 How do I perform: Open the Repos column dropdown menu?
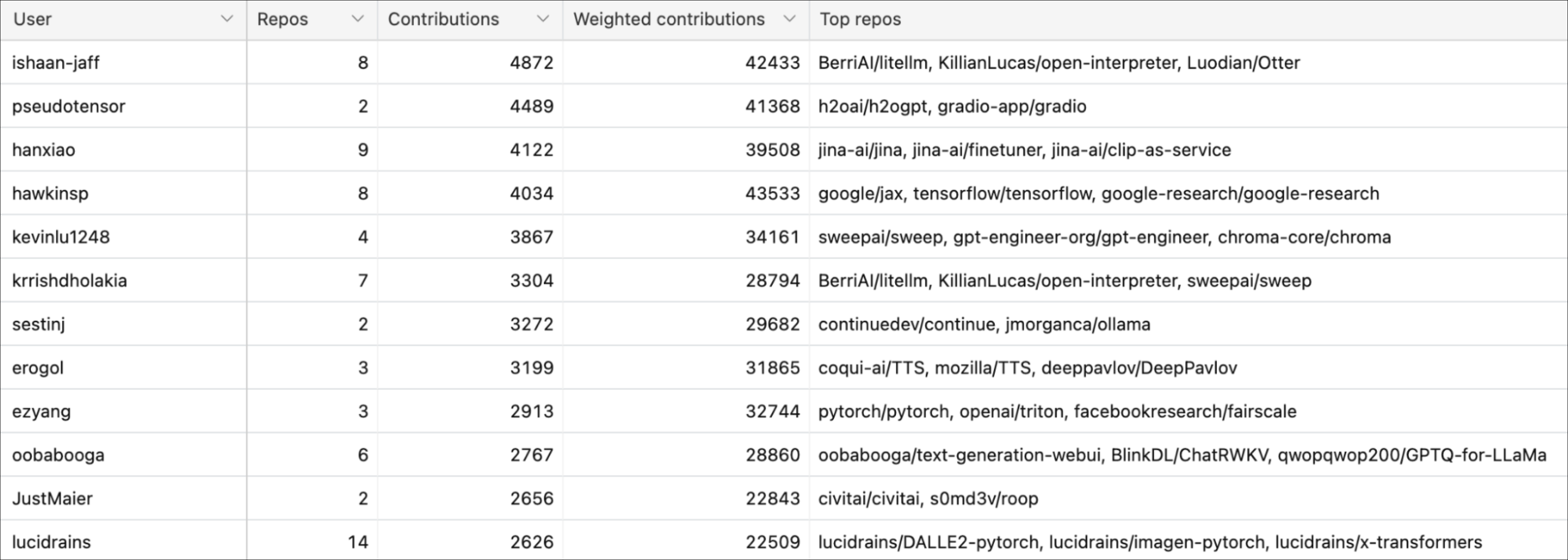point(358,19)
